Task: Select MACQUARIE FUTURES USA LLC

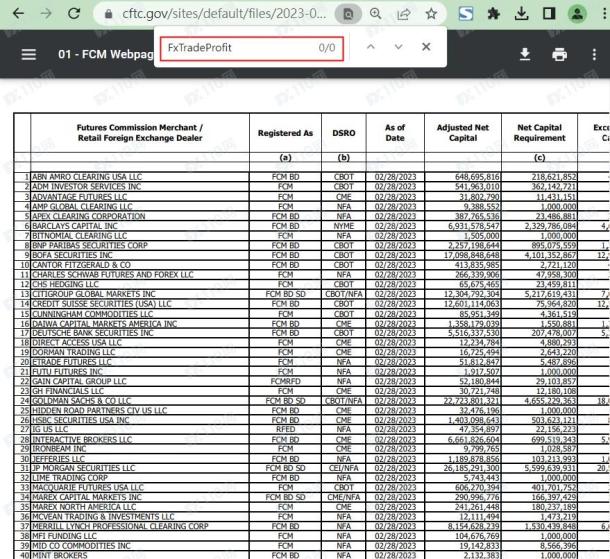Action: coord(88,487)
